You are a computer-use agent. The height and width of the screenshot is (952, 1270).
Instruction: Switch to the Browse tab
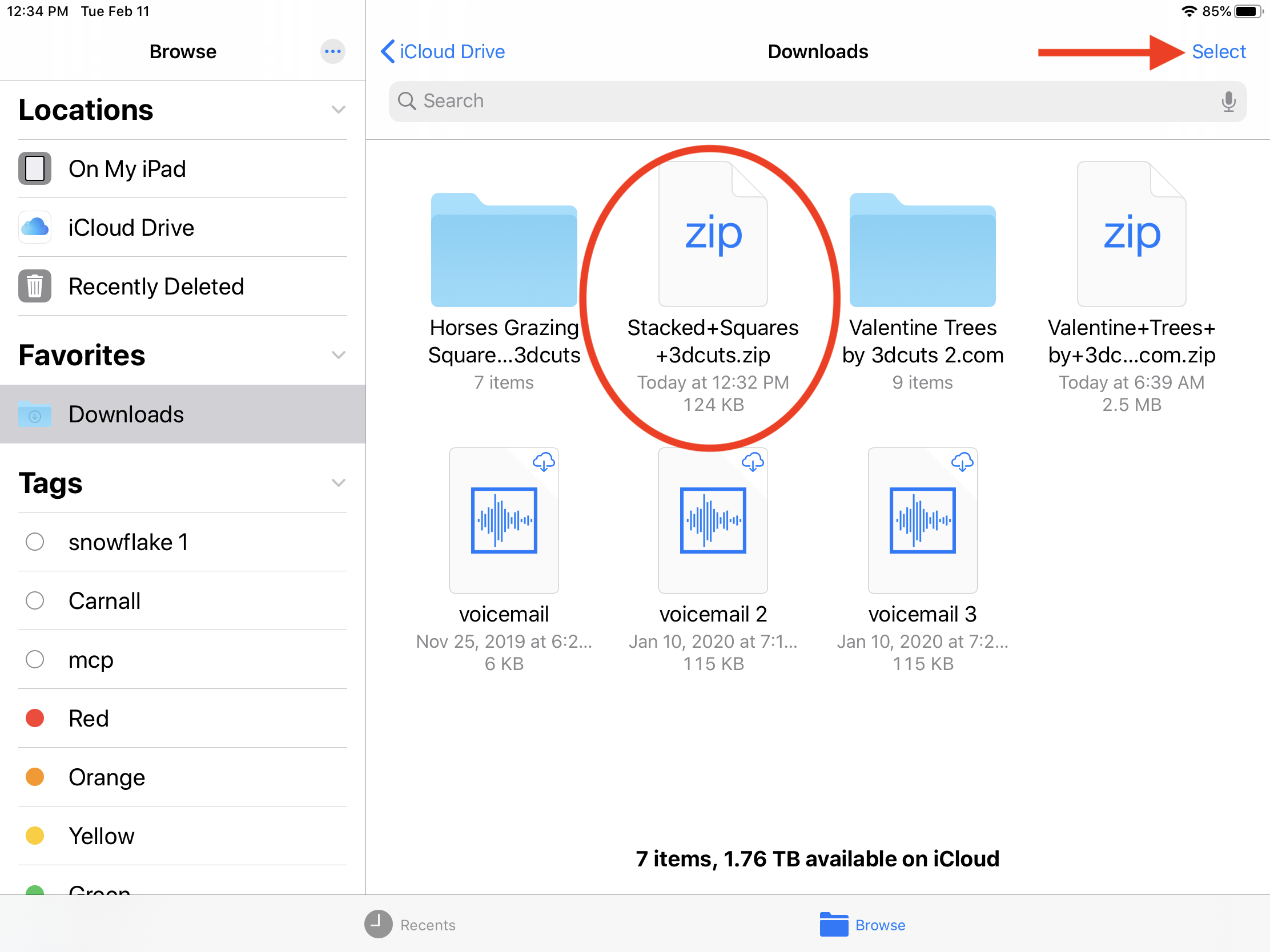pyautogui.click(x=862, y=925)
